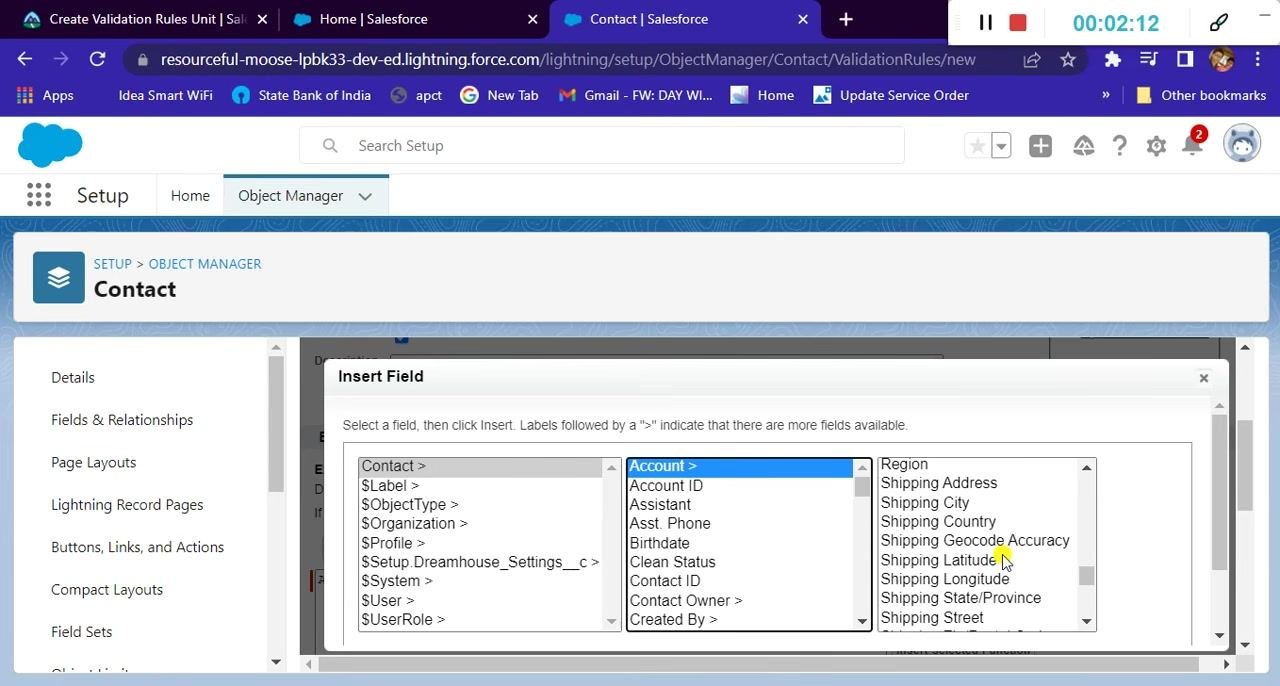Expand Object Manager tab dropdown chevron
This screenshot has height=686, width=1280.
(x=365, y=196)
